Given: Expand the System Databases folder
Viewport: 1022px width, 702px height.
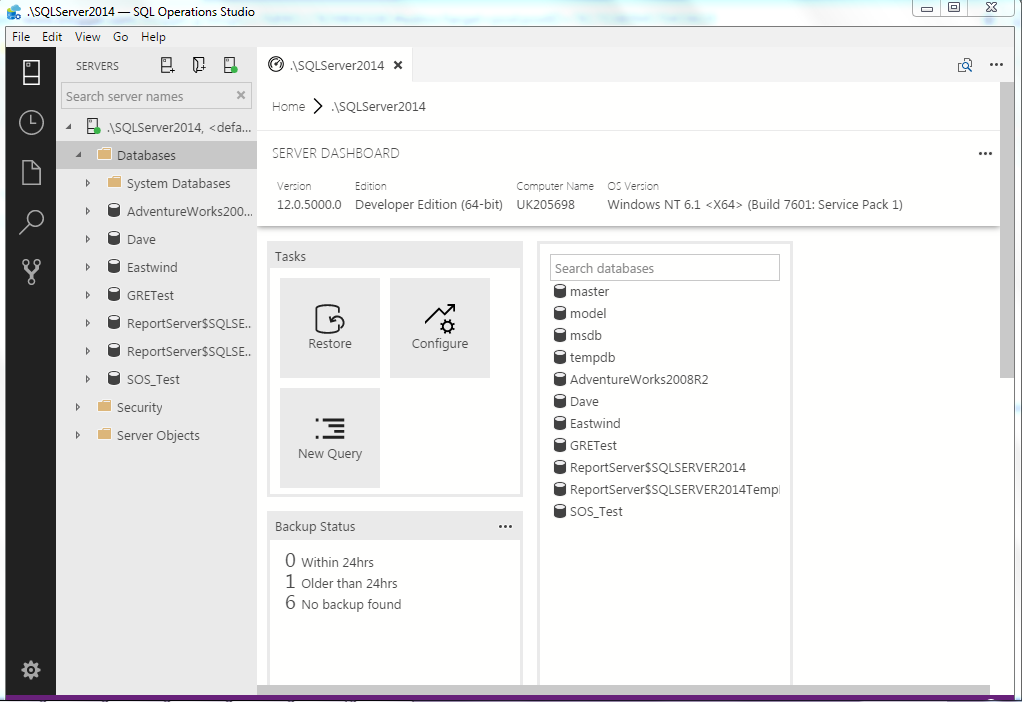Looking at the screenshot, I should pos(88,183).
